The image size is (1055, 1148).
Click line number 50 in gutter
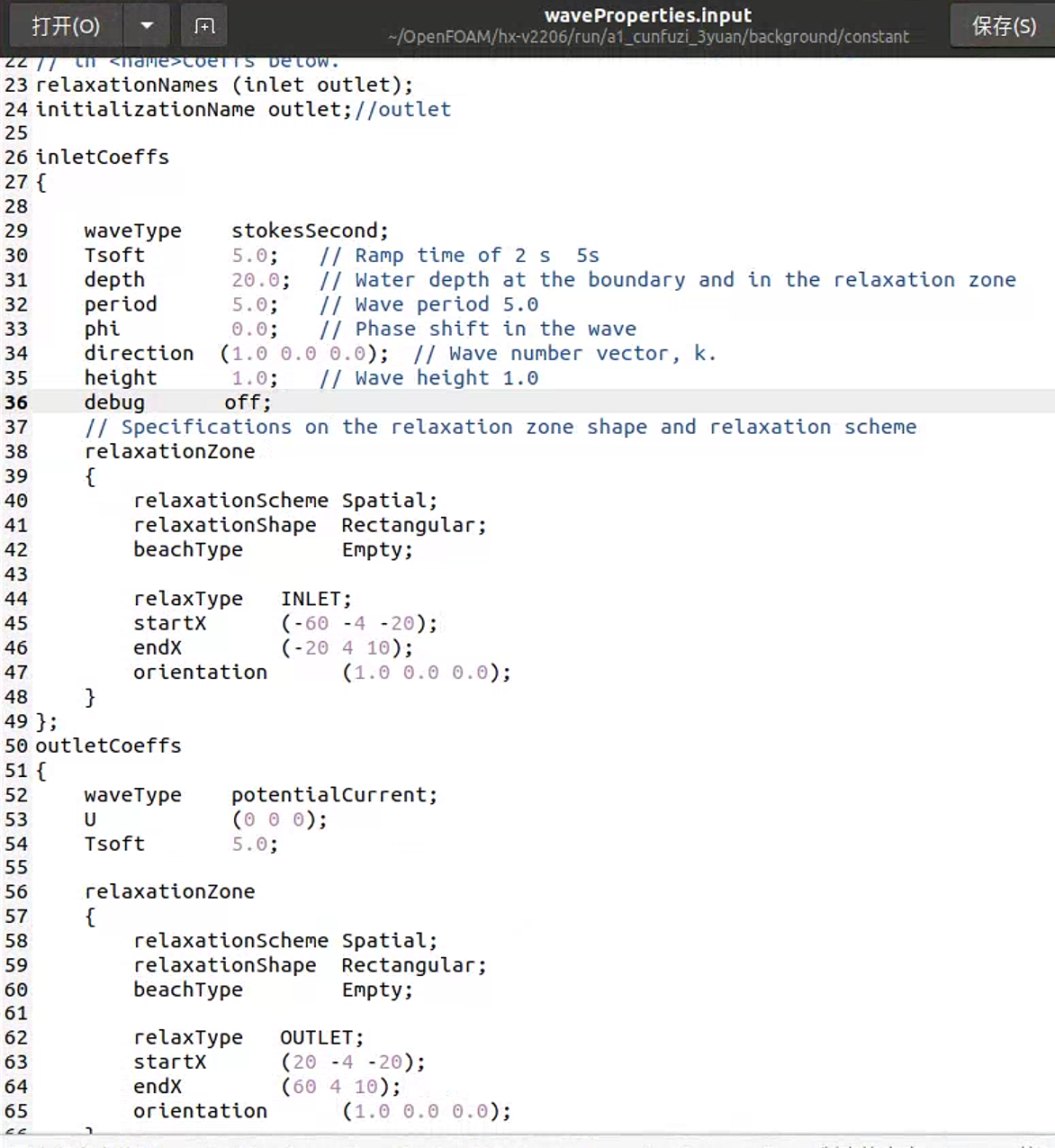tap(16, 746)
